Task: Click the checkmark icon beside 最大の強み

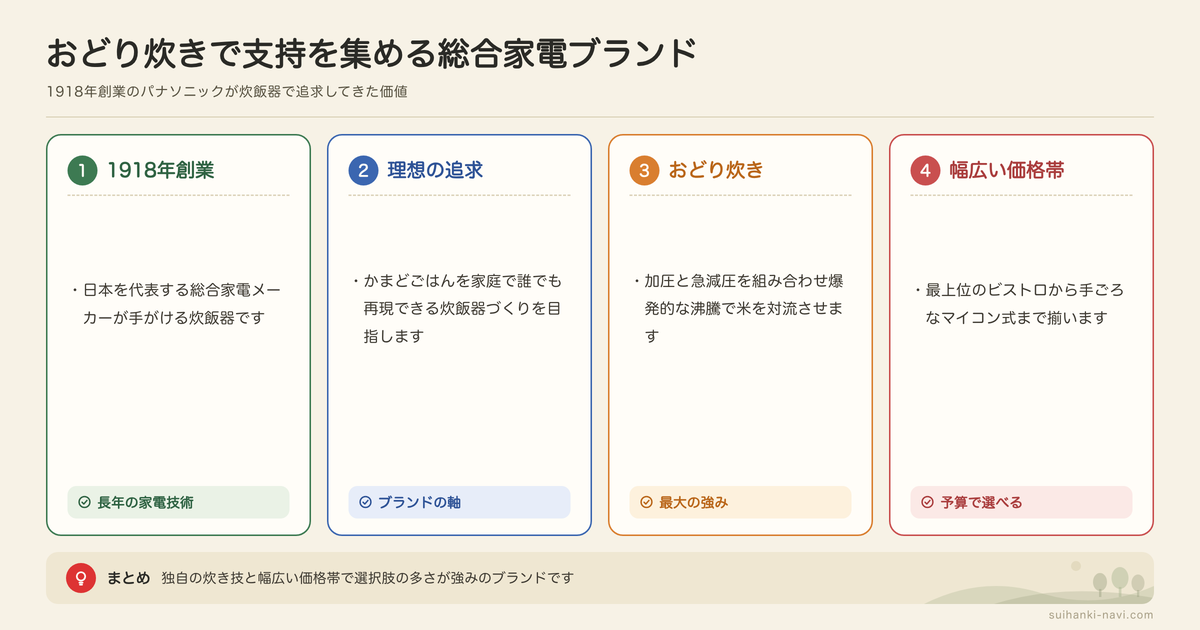Action: coord(646,502)
